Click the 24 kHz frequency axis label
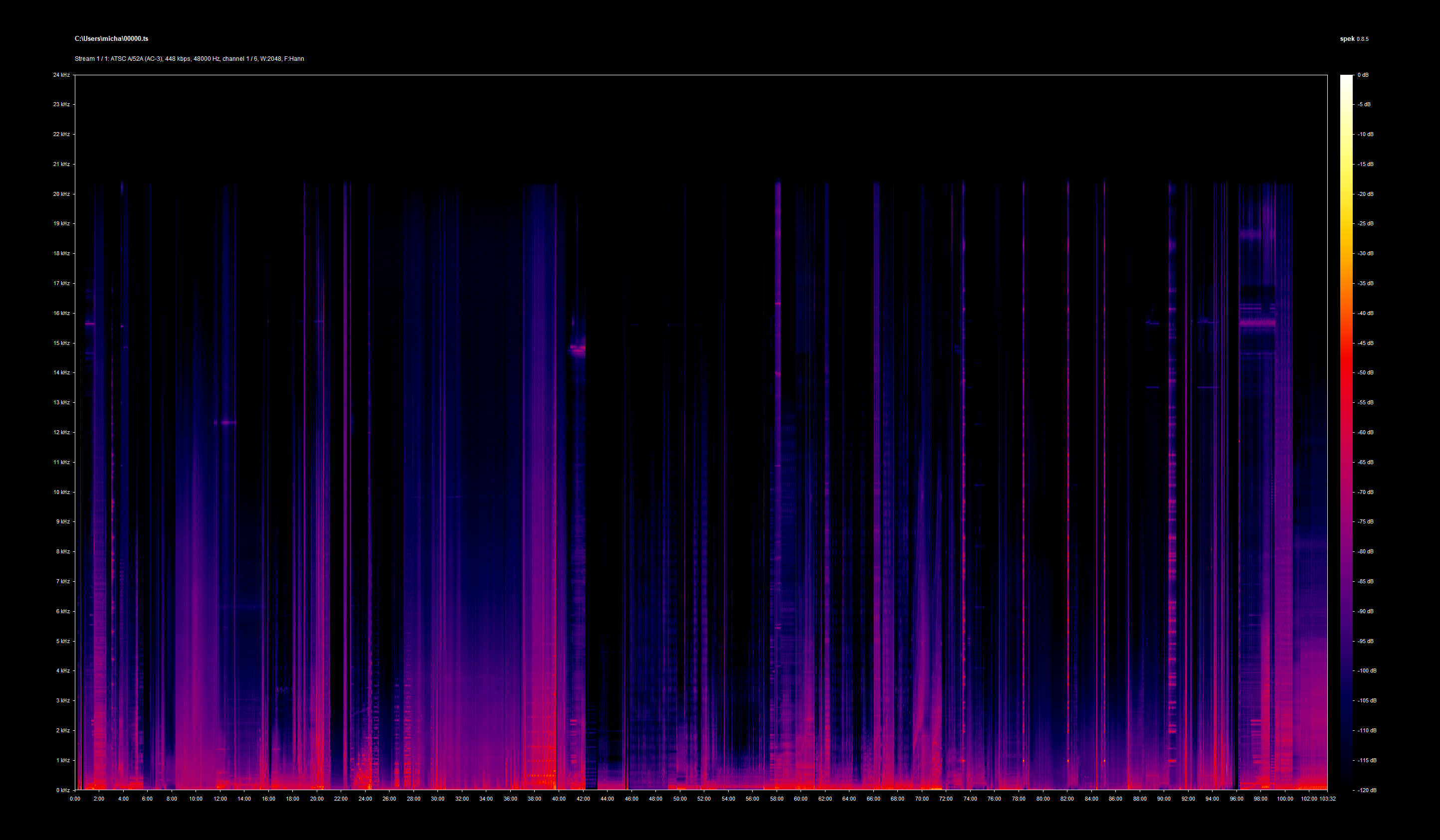 [x=61, y=75]
